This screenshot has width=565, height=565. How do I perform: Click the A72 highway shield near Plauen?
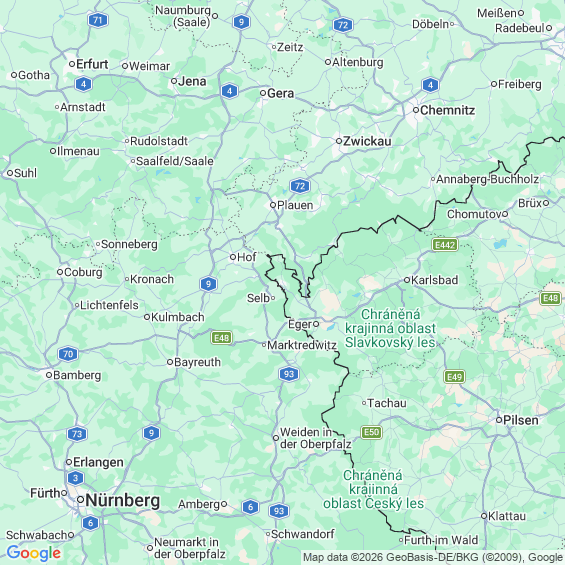coord(300,186)
